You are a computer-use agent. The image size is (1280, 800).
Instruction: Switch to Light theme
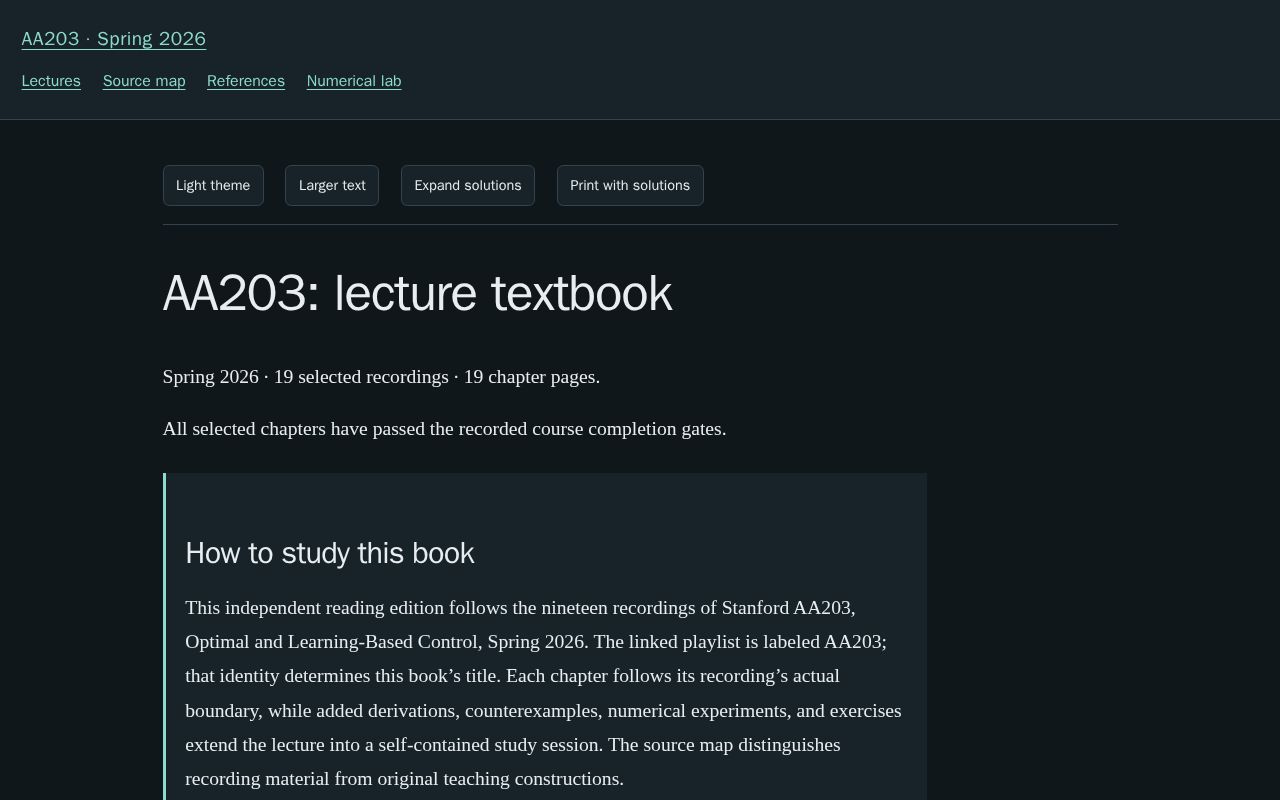click(x=213, y=185)
